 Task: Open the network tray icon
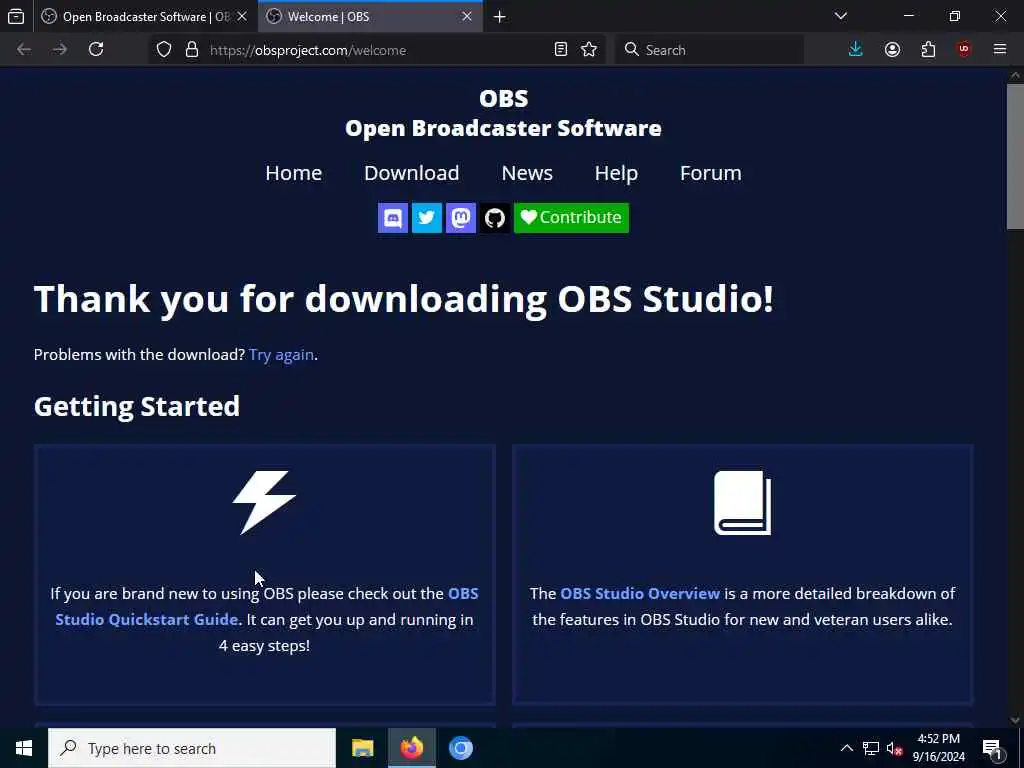(x=871, y=748)
